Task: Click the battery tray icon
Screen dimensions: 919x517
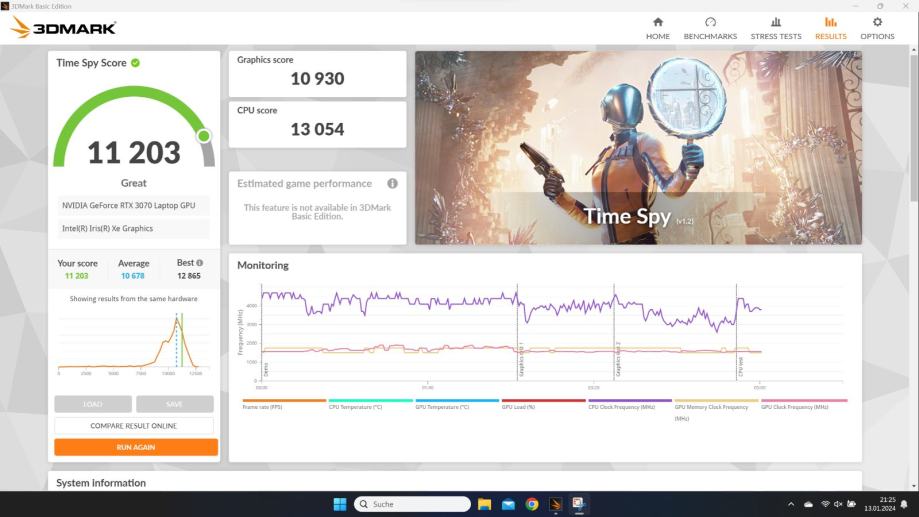Action: pos(852,504)
